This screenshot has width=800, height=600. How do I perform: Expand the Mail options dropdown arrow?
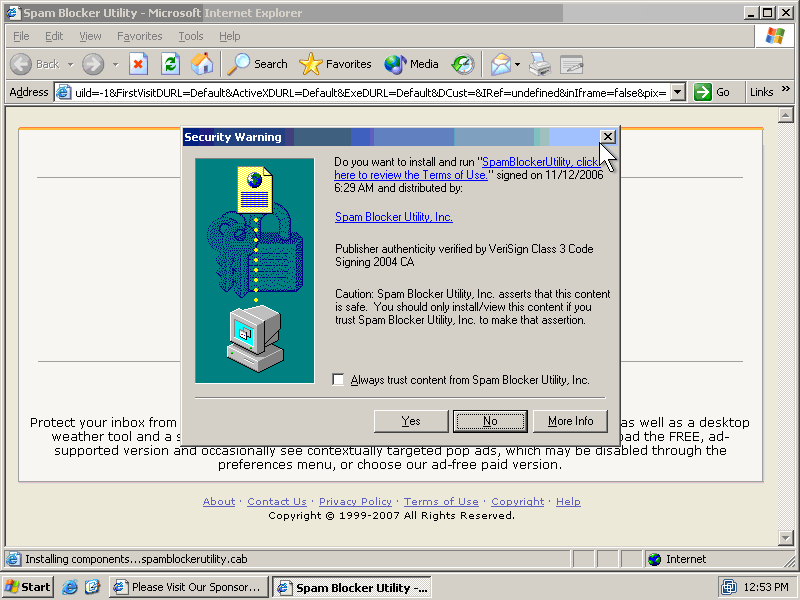click(517, 65)
